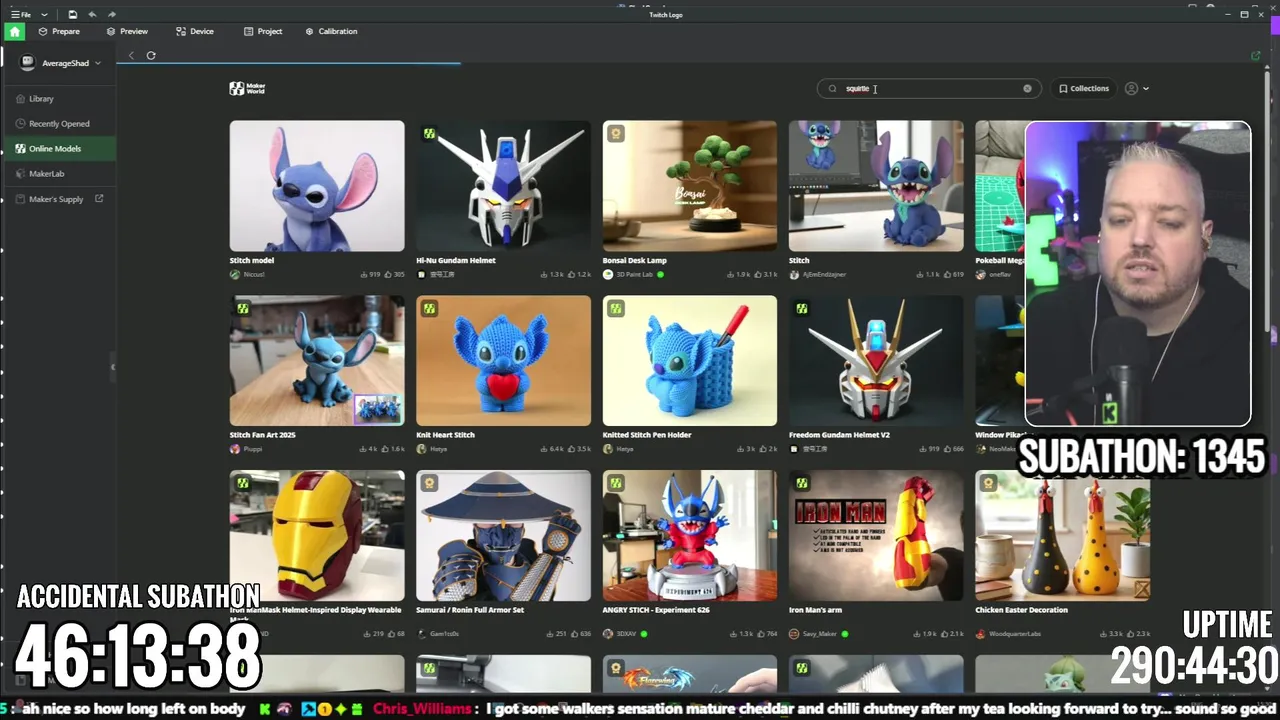
Task: Click the browser back arrow
Action: pos(131,56)
